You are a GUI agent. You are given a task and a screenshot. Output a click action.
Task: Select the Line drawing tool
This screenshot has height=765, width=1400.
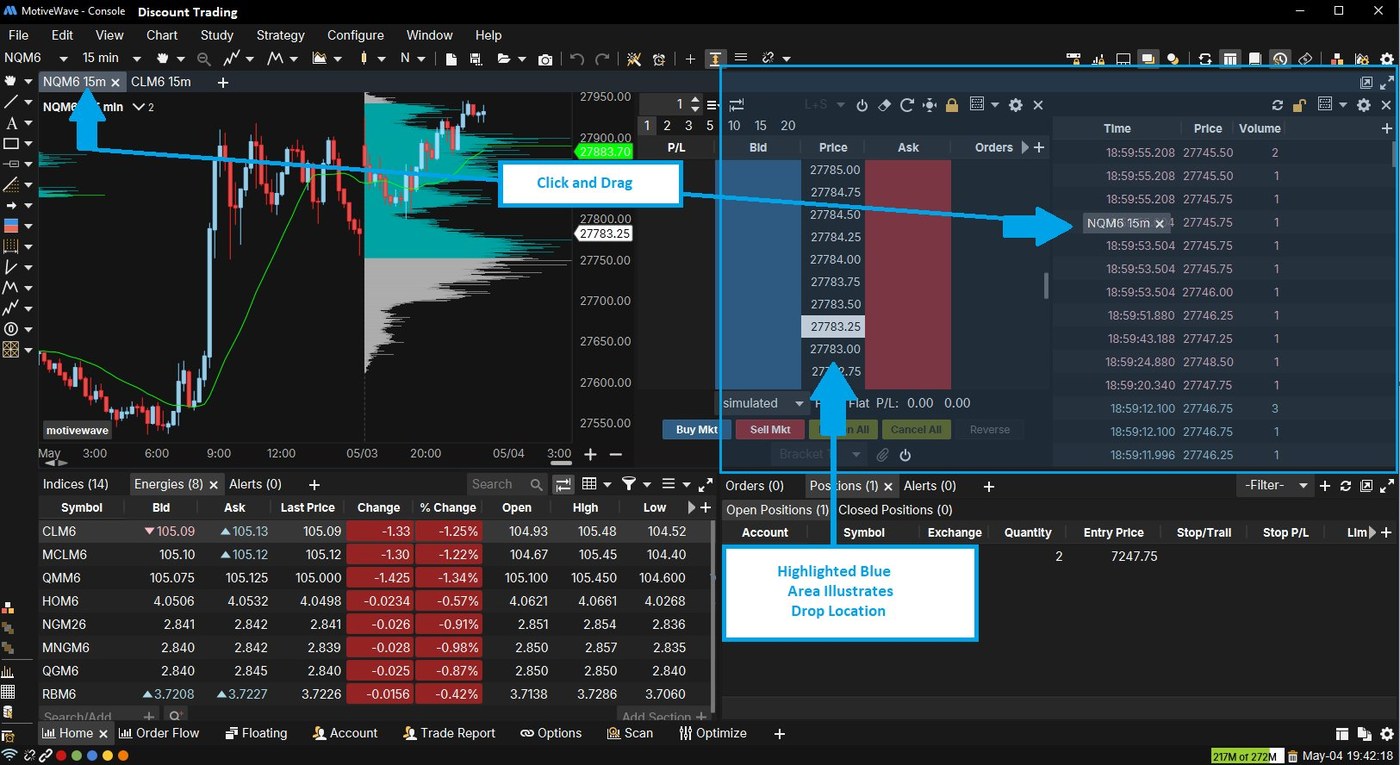click(x=12, y=102)
